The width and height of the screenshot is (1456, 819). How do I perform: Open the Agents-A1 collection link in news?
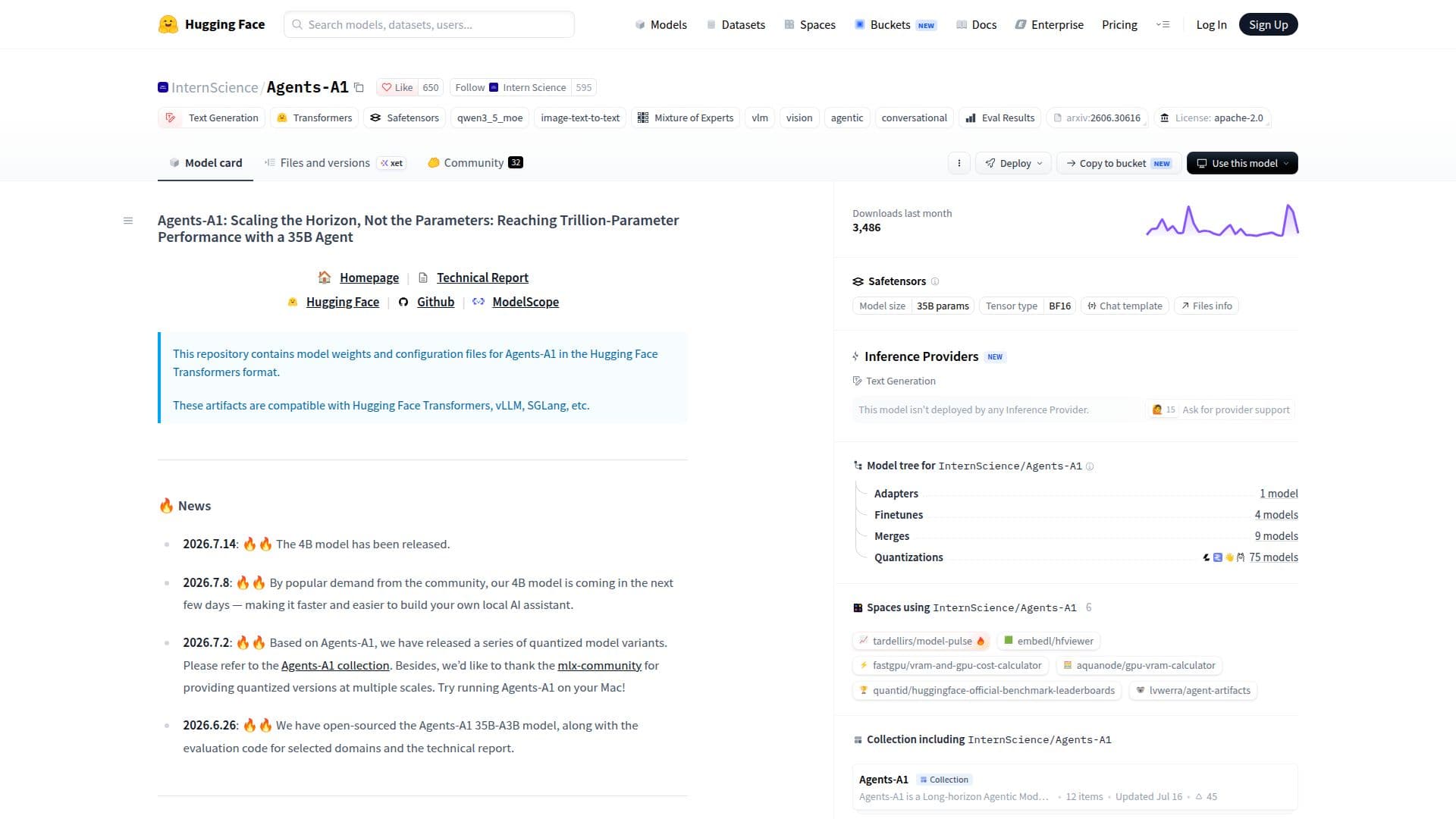coord(335,665)
